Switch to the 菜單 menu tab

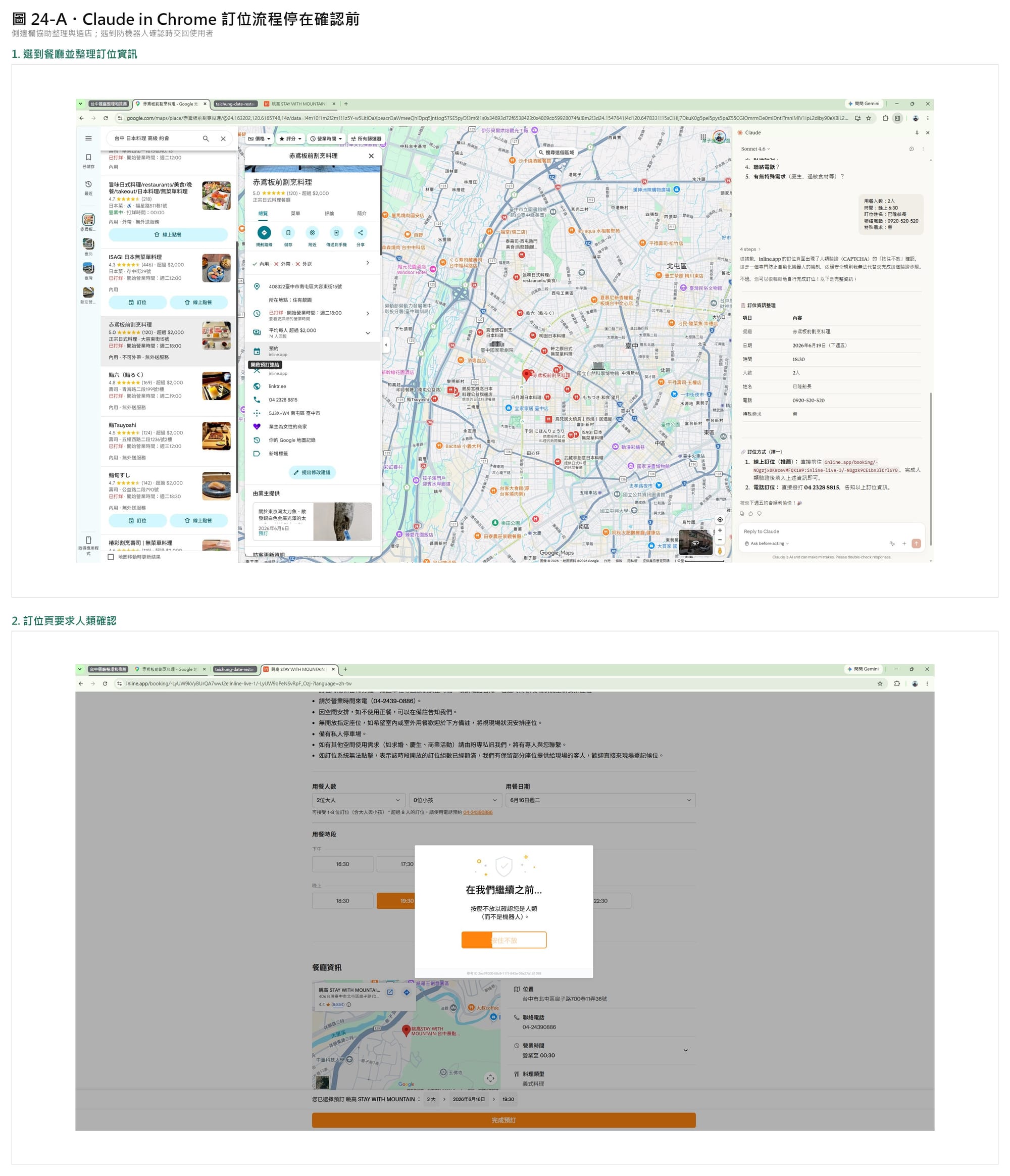tap(295, 213)
